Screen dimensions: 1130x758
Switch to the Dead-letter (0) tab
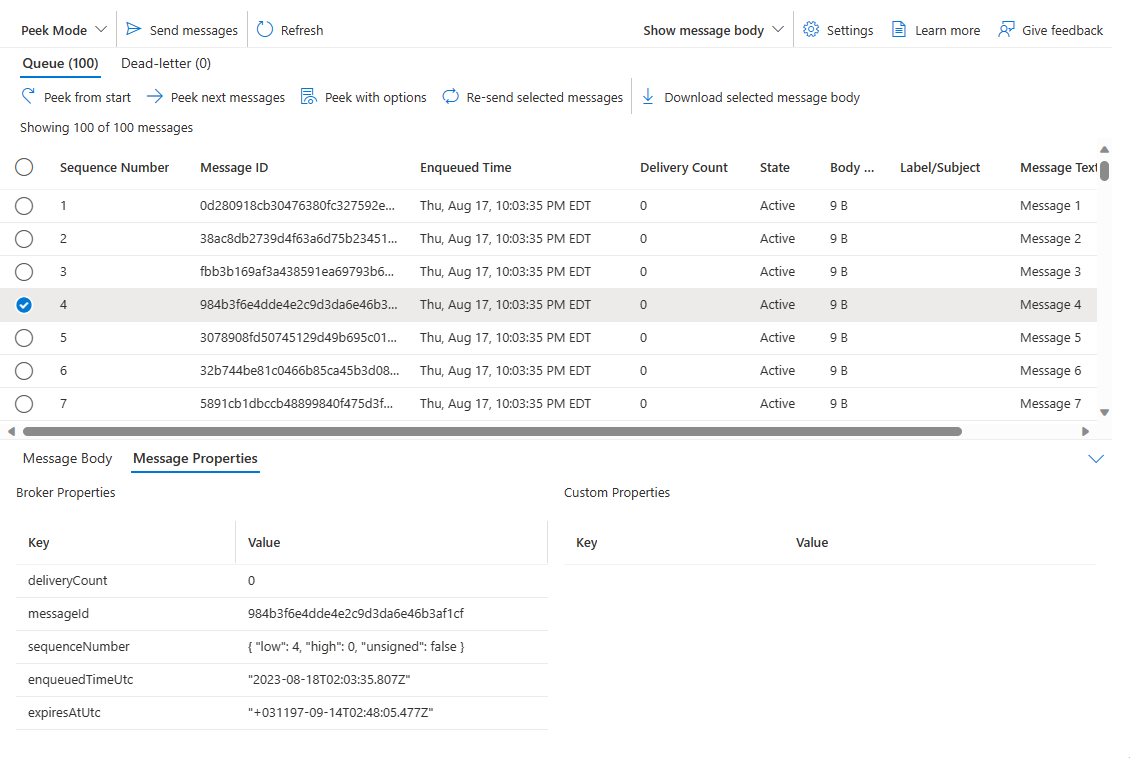[x=166, y=63]
